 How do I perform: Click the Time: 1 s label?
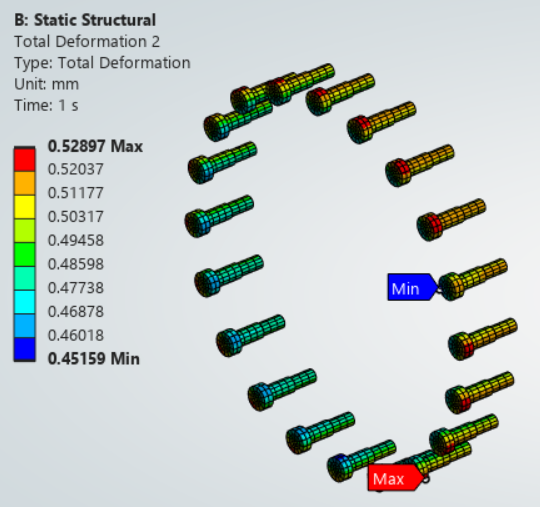point(46,105)
